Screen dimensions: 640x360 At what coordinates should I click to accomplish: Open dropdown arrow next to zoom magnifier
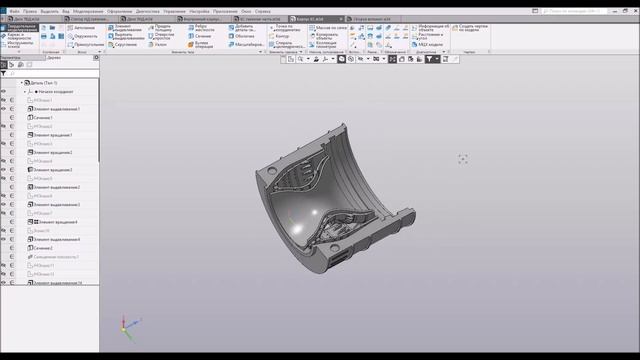[308, 59]
